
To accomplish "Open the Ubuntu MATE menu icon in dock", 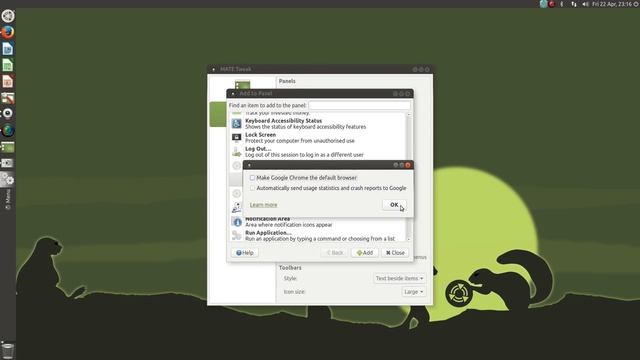I will (8, 16).
